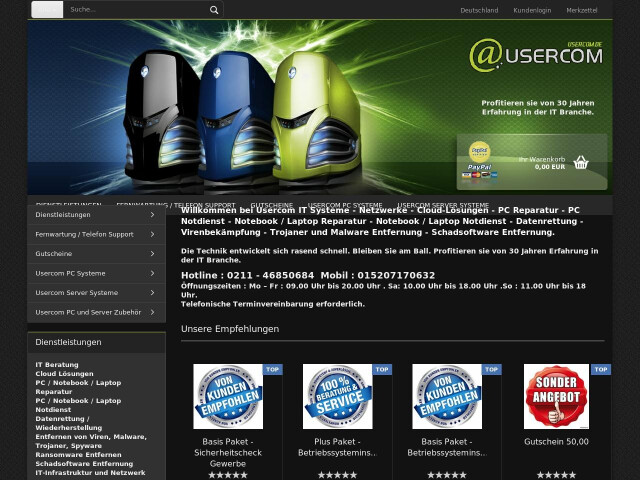Open the search category dropdown left of Suche
The width and height of the screenshot is (640, 480).
[47, 9]
